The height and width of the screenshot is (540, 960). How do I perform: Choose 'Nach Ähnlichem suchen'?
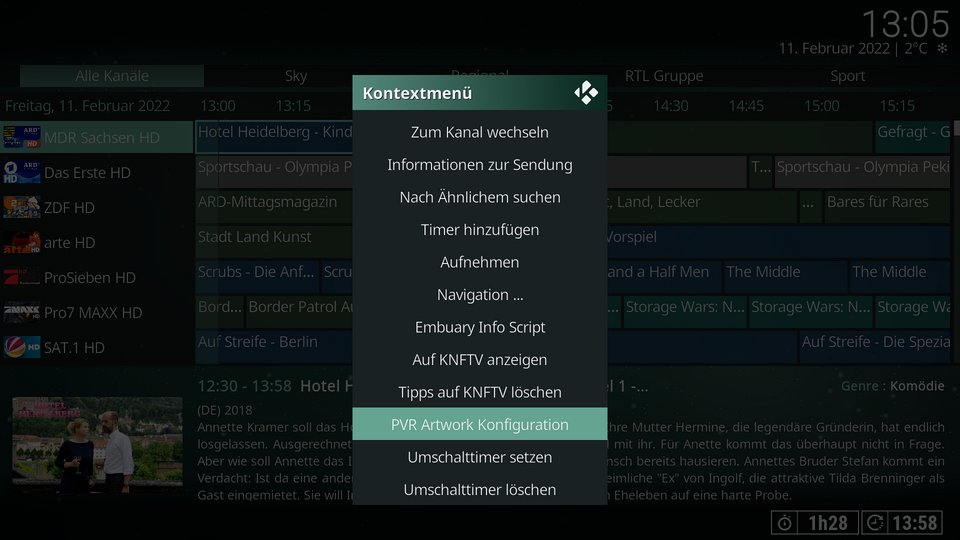pos(480,197)
